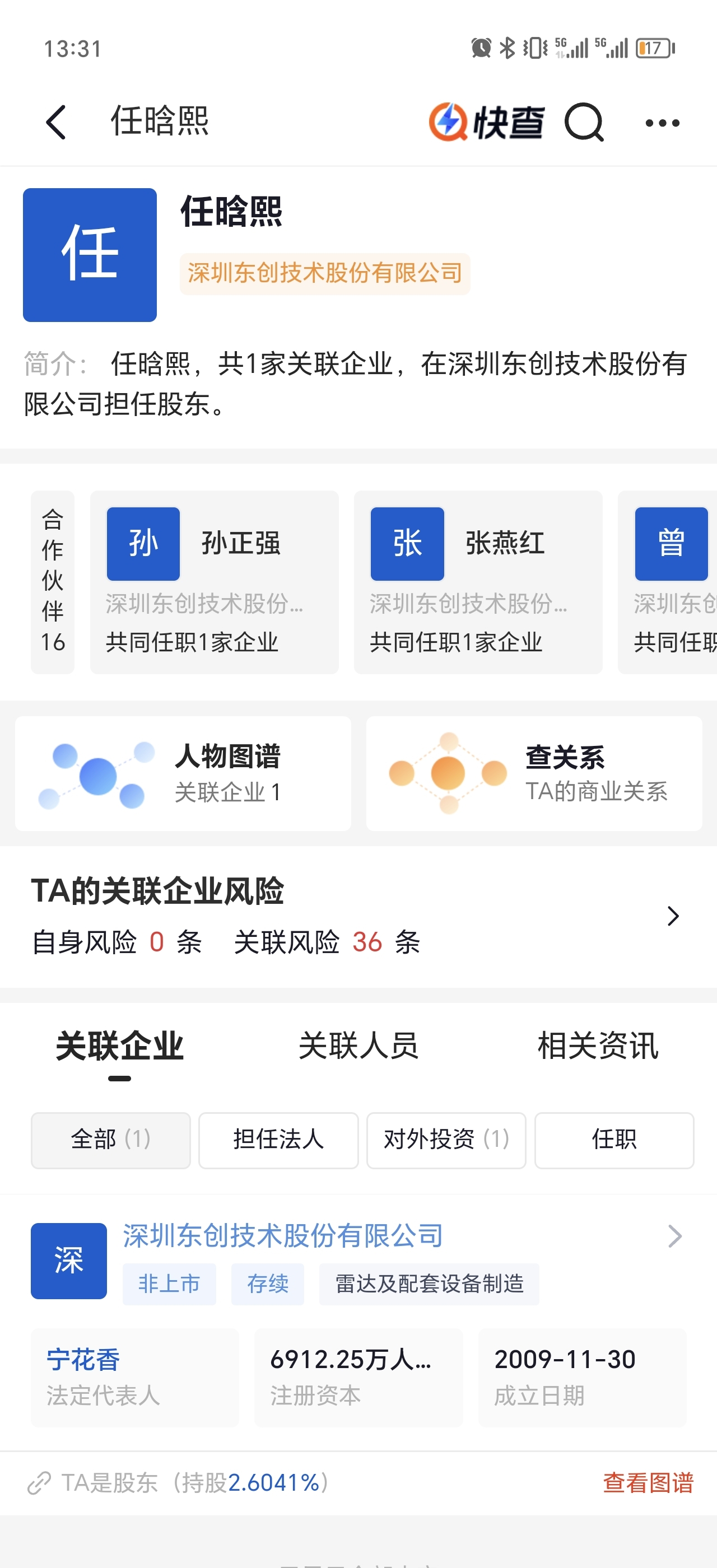
Task: Expand the company row chevron arrow
Action: [674, 1236]
